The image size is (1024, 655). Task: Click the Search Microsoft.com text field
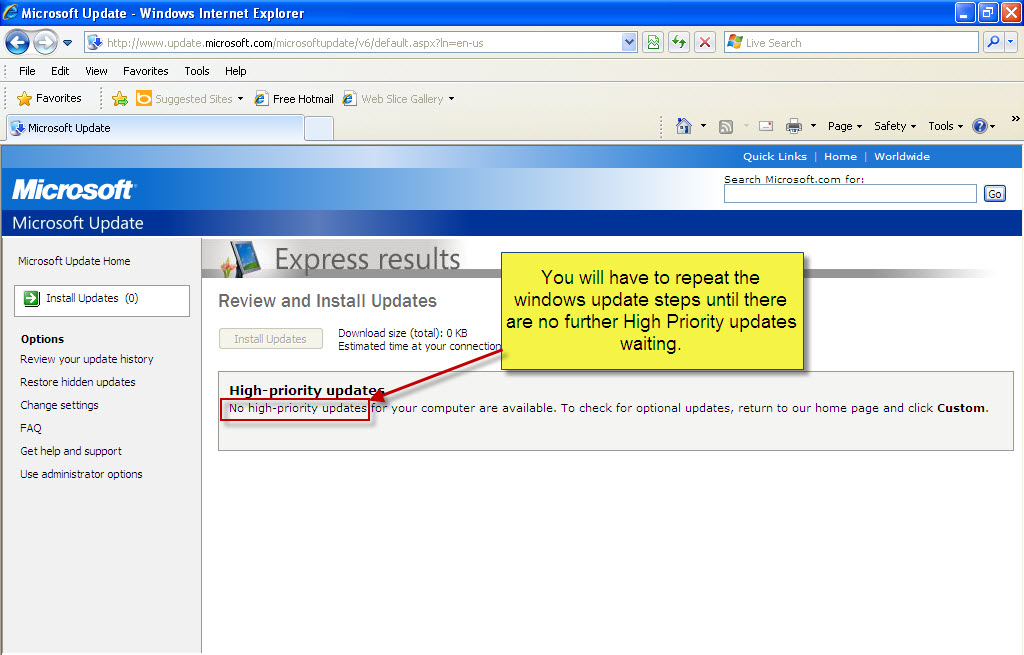850,194
